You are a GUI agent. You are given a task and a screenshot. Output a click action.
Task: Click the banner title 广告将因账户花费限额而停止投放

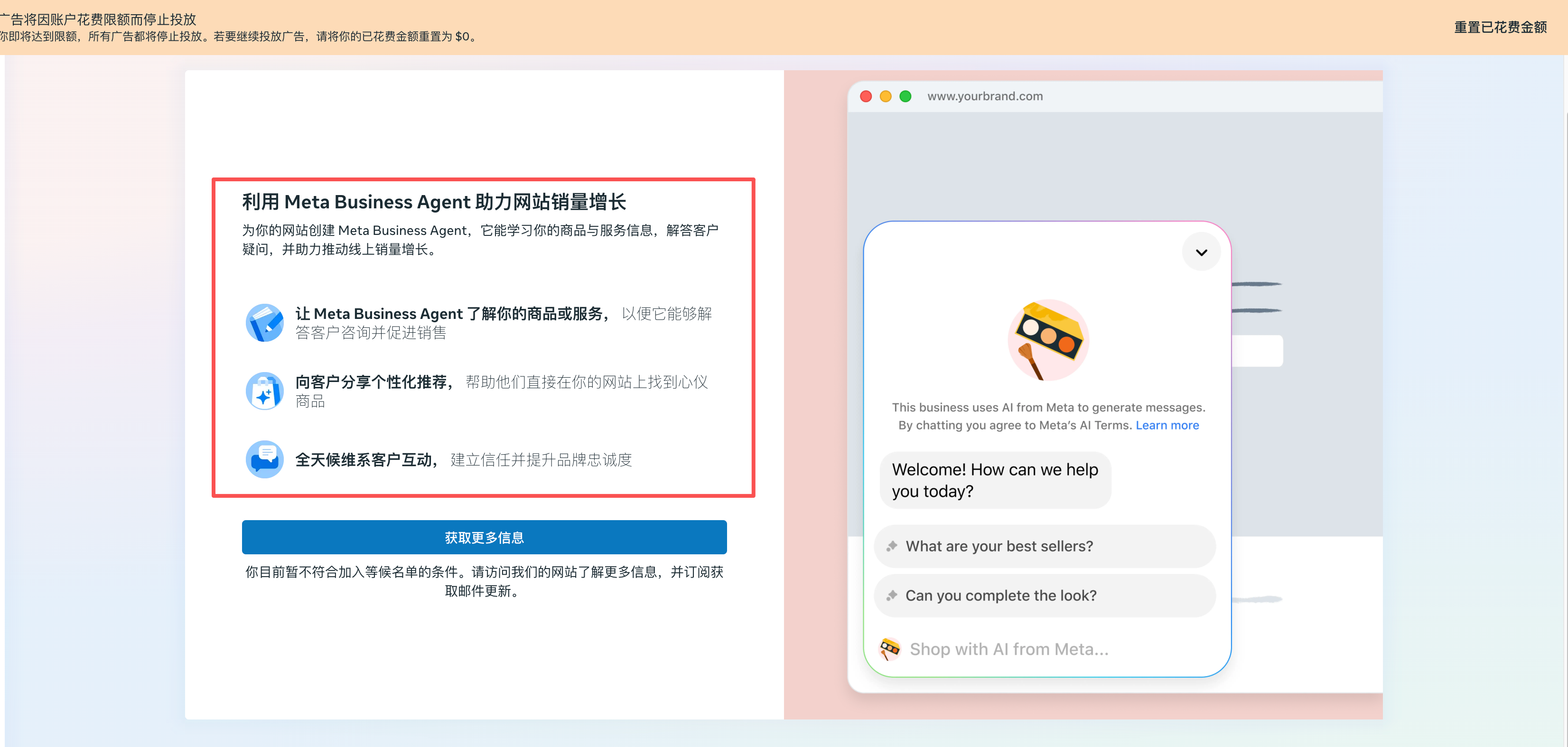[x=98, y=19]
